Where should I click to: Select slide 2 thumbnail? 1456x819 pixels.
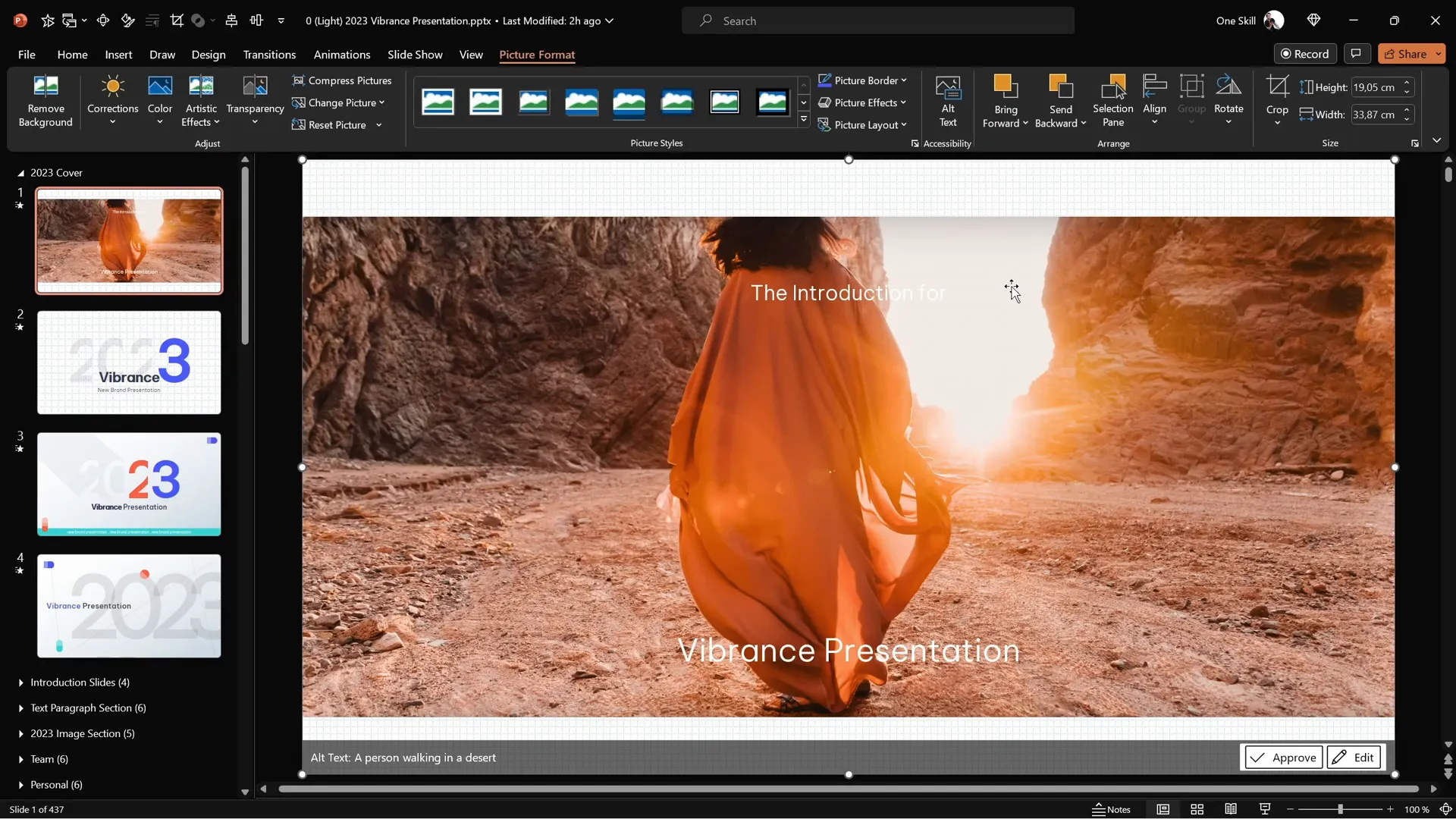pyautogui.click(x=129, y=362)
